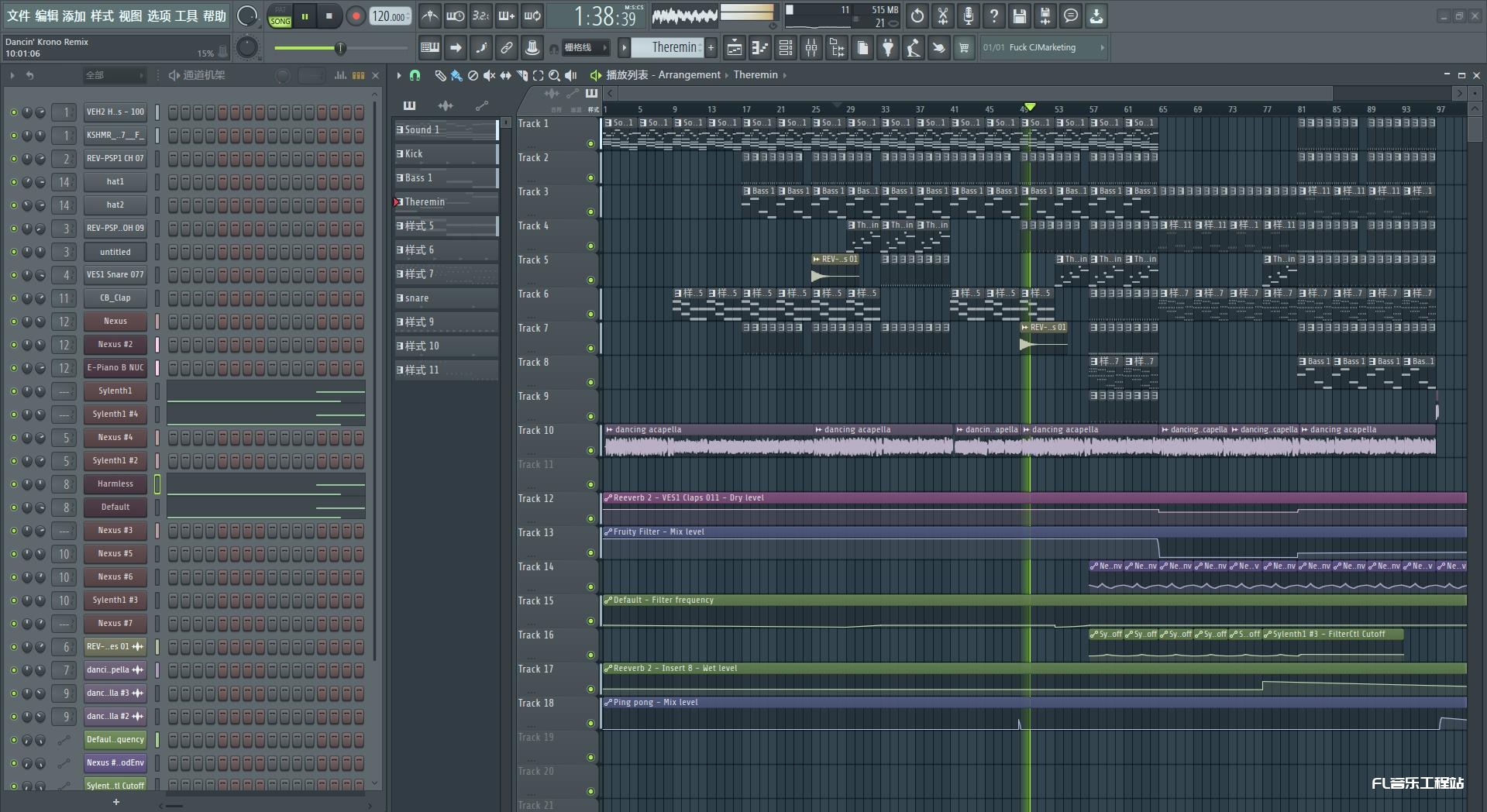Click the VES1 Snare 077 channel button

click(115, 275)
